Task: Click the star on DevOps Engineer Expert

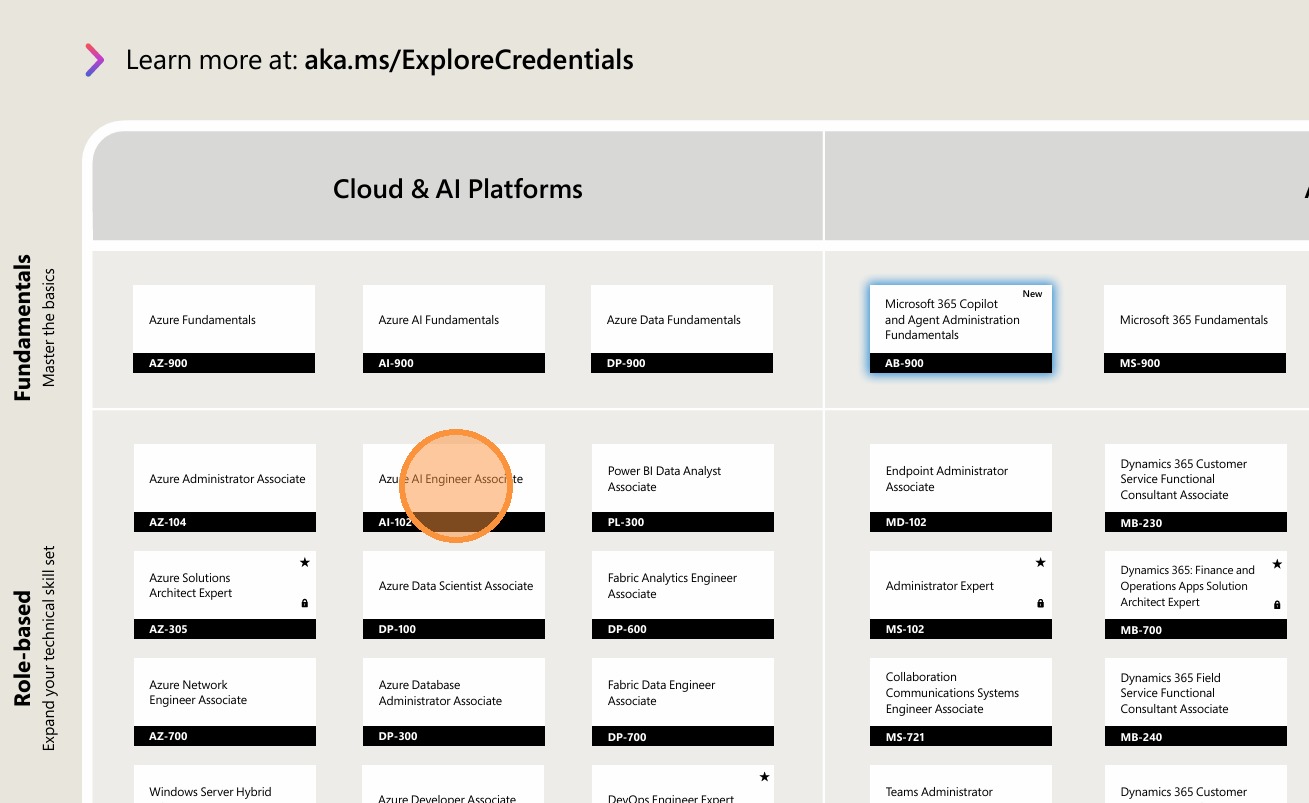Action: (x=764, y=776)
